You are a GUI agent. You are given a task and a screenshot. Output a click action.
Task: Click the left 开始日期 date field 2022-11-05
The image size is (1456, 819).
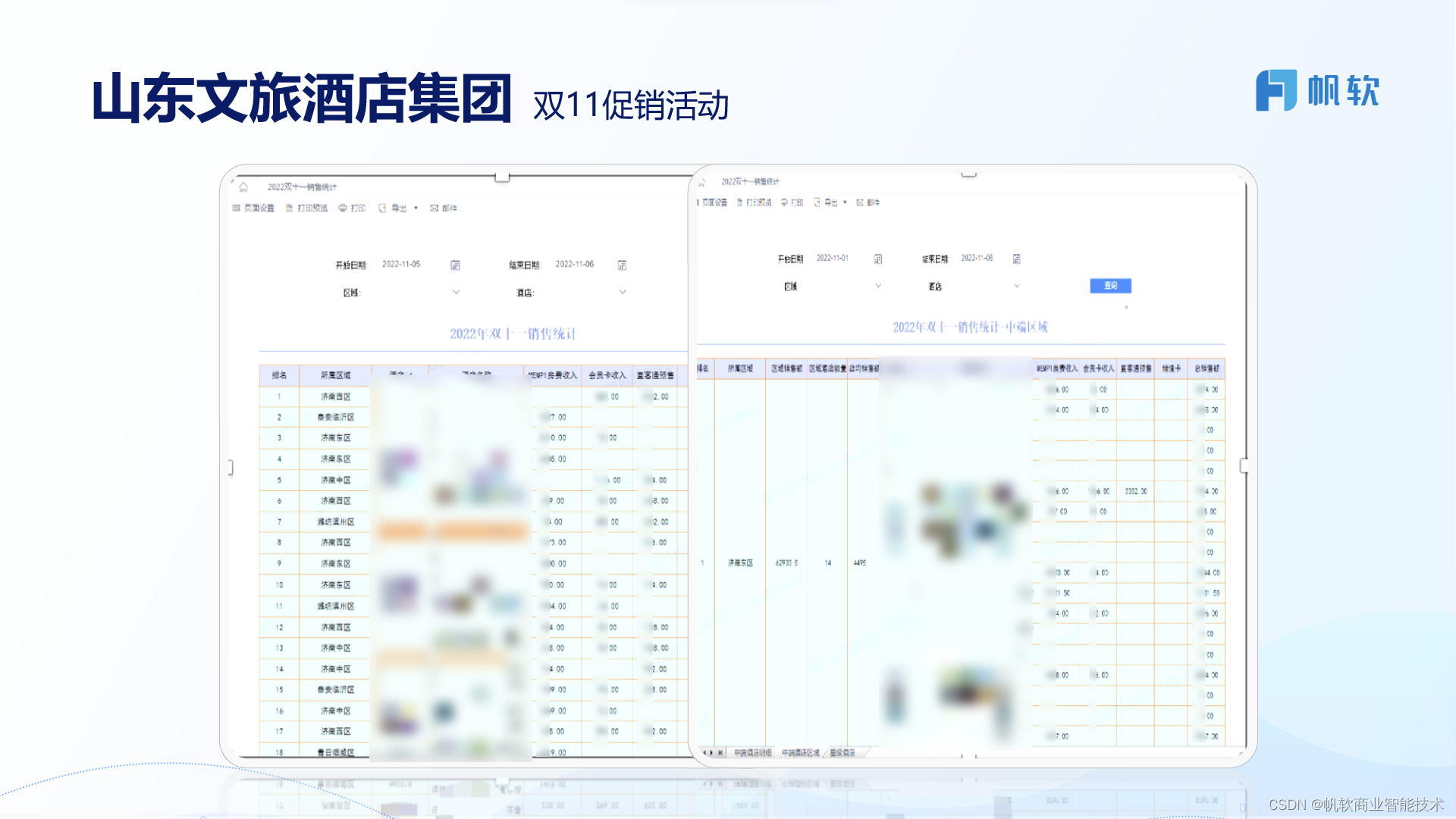[x=401, y=265]
